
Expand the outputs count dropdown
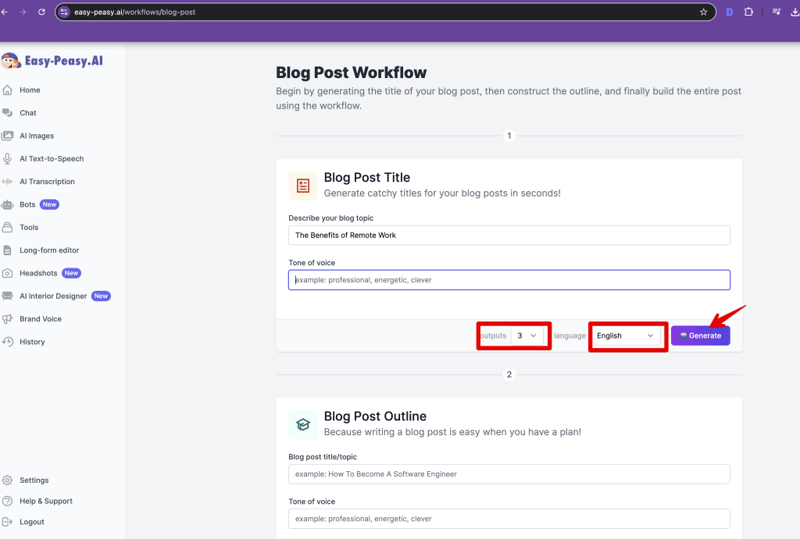coord(527,336)
